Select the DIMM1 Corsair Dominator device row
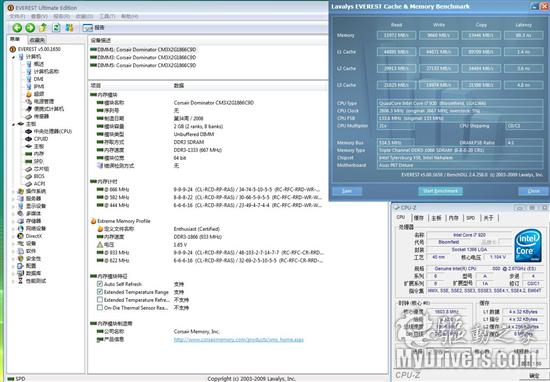This screenshot has width=550, height=382. tap(143, 49)
